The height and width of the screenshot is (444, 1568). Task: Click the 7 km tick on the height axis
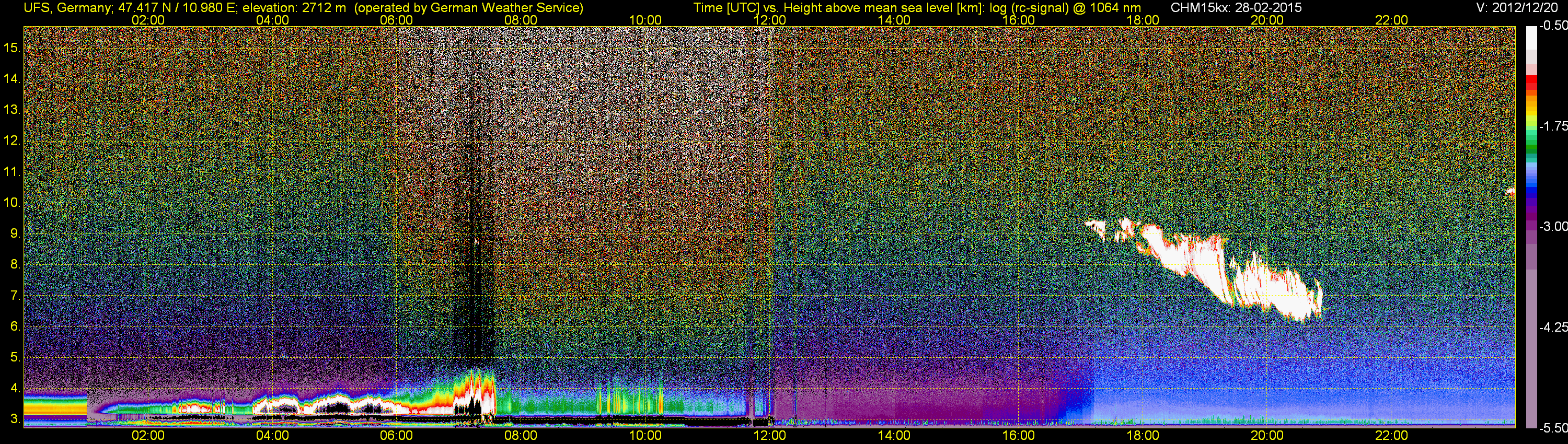click(15, 296)
